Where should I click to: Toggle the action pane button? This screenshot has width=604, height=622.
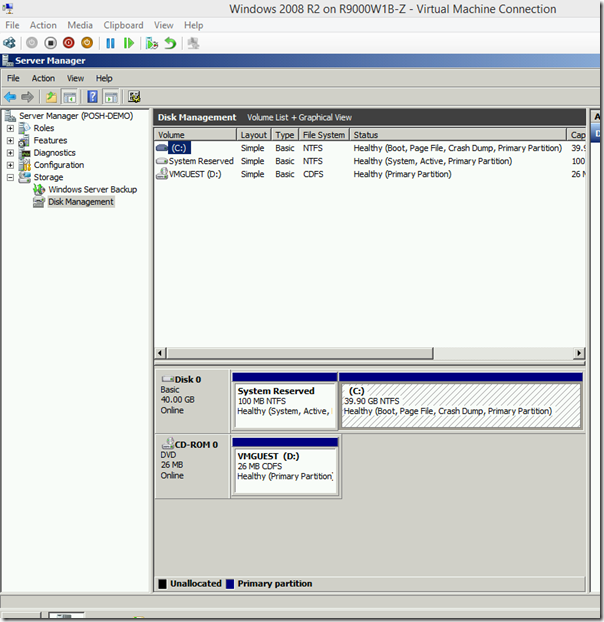point(111,97)
